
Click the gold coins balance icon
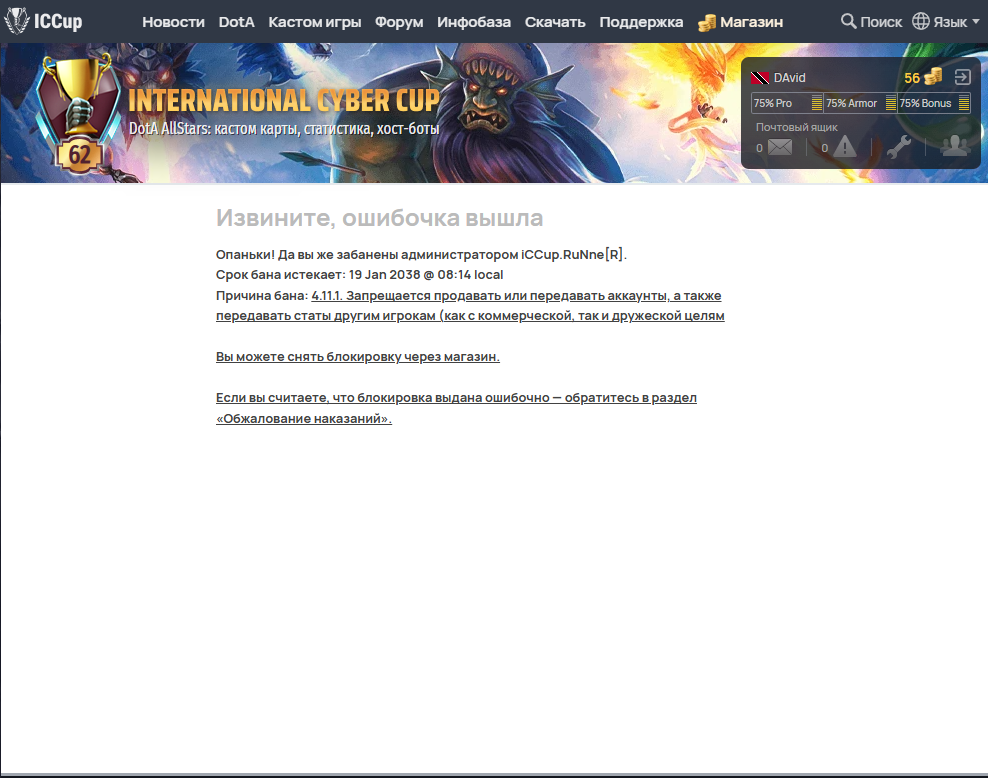click(x=933, y=77)
